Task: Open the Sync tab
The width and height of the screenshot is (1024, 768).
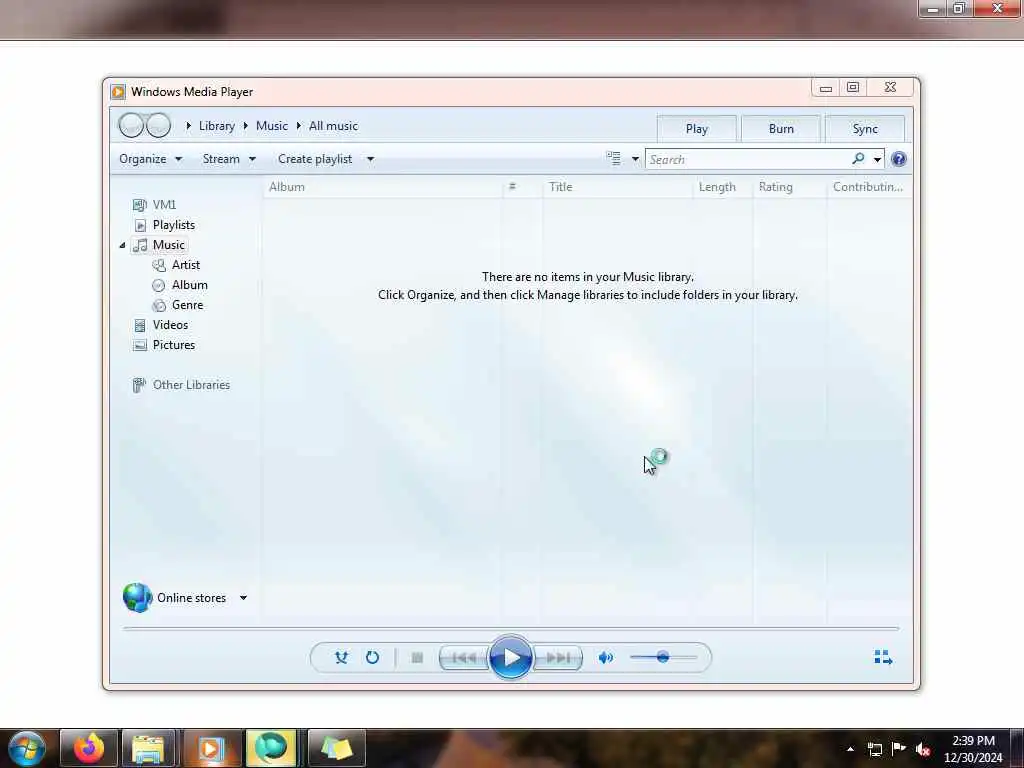Action: click(865, 129)
